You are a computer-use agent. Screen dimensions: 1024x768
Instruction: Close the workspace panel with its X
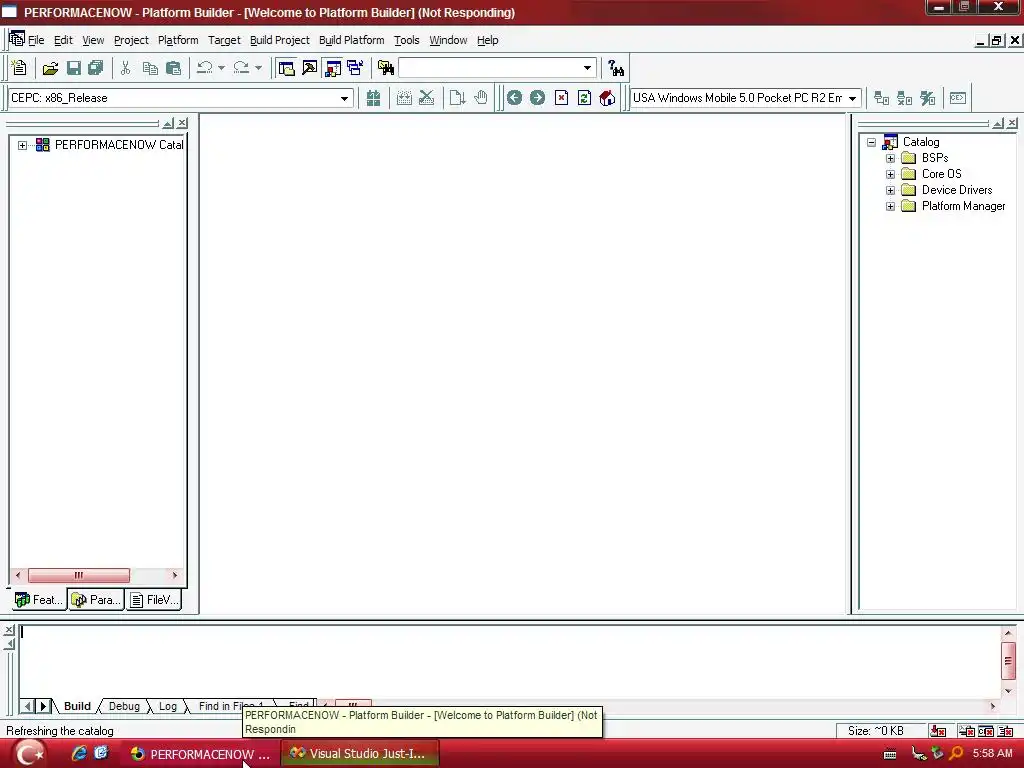pos(182,123)
